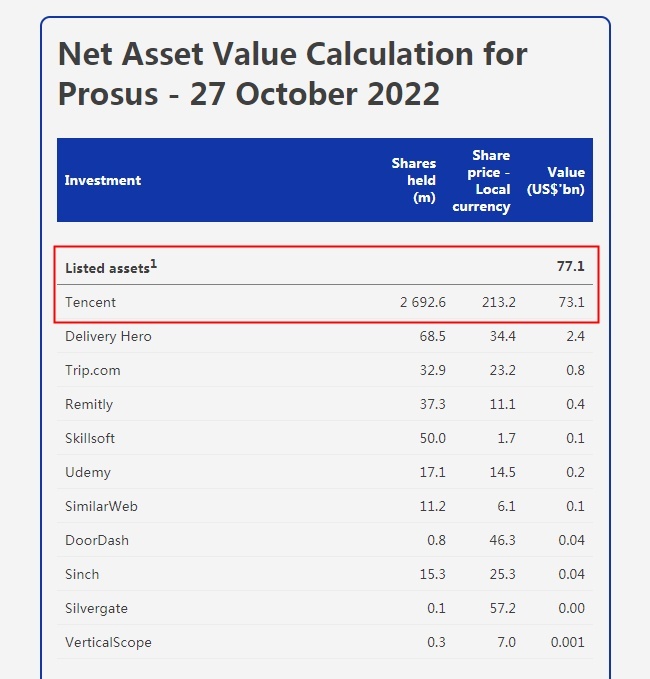650x679 pixels.
Task: Click the Delivery Hero row
Action: (108, 336)
